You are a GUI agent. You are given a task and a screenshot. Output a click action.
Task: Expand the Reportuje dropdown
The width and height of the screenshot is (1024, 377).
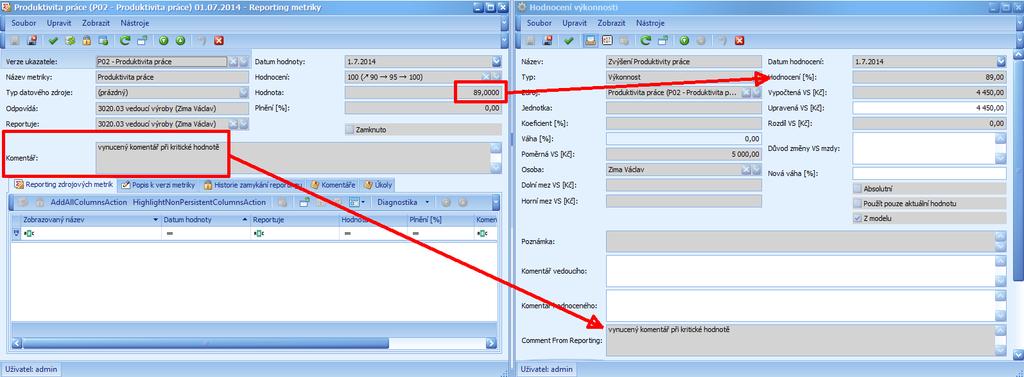244,123
